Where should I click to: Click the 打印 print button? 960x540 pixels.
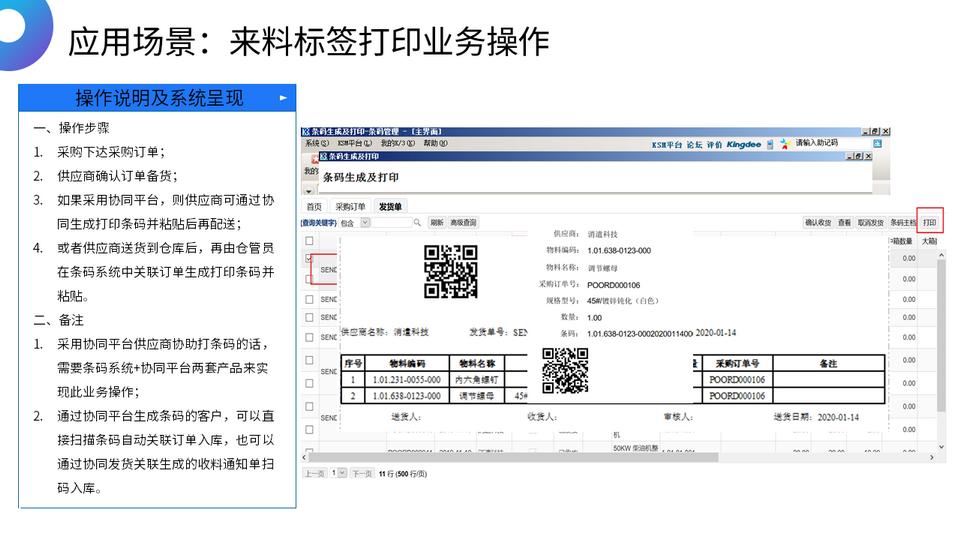(929, 222)
